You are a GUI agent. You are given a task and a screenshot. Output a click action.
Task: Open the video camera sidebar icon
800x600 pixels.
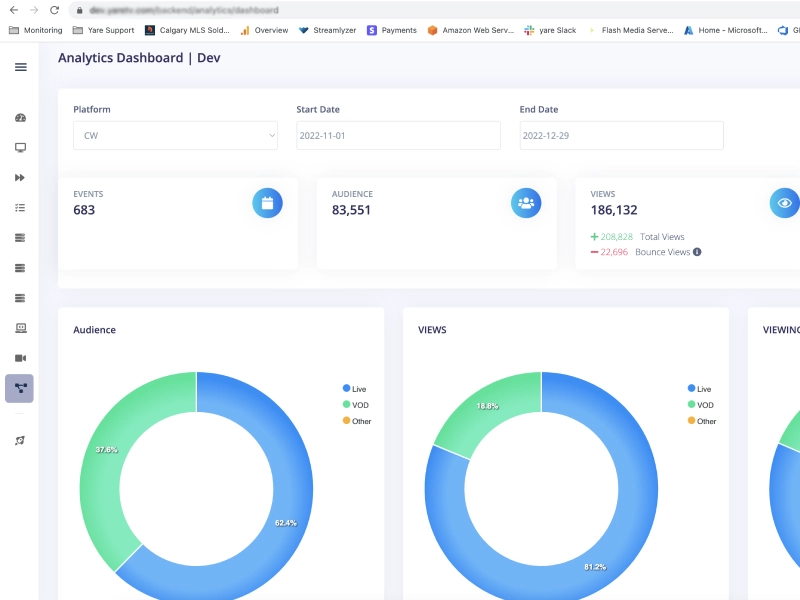[20, 358]
